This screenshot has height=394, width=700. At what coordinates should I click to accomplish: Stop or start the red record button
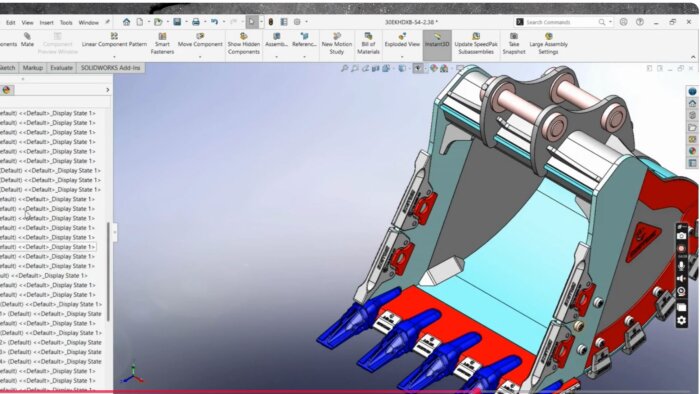point(681,249)
